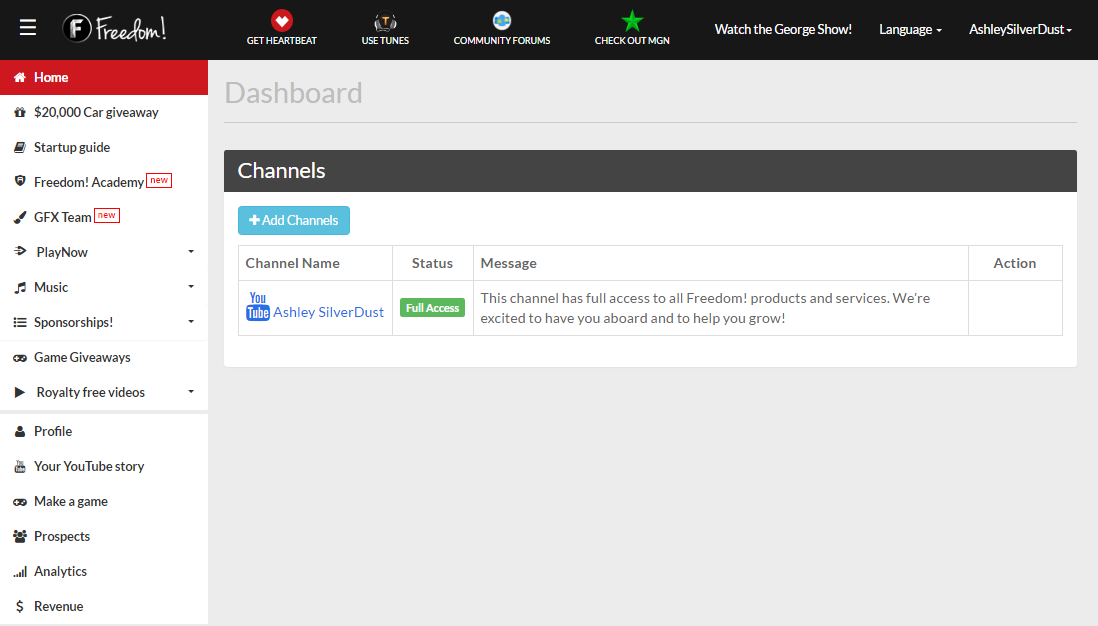Open Community Forums icon

pos(502,20)
